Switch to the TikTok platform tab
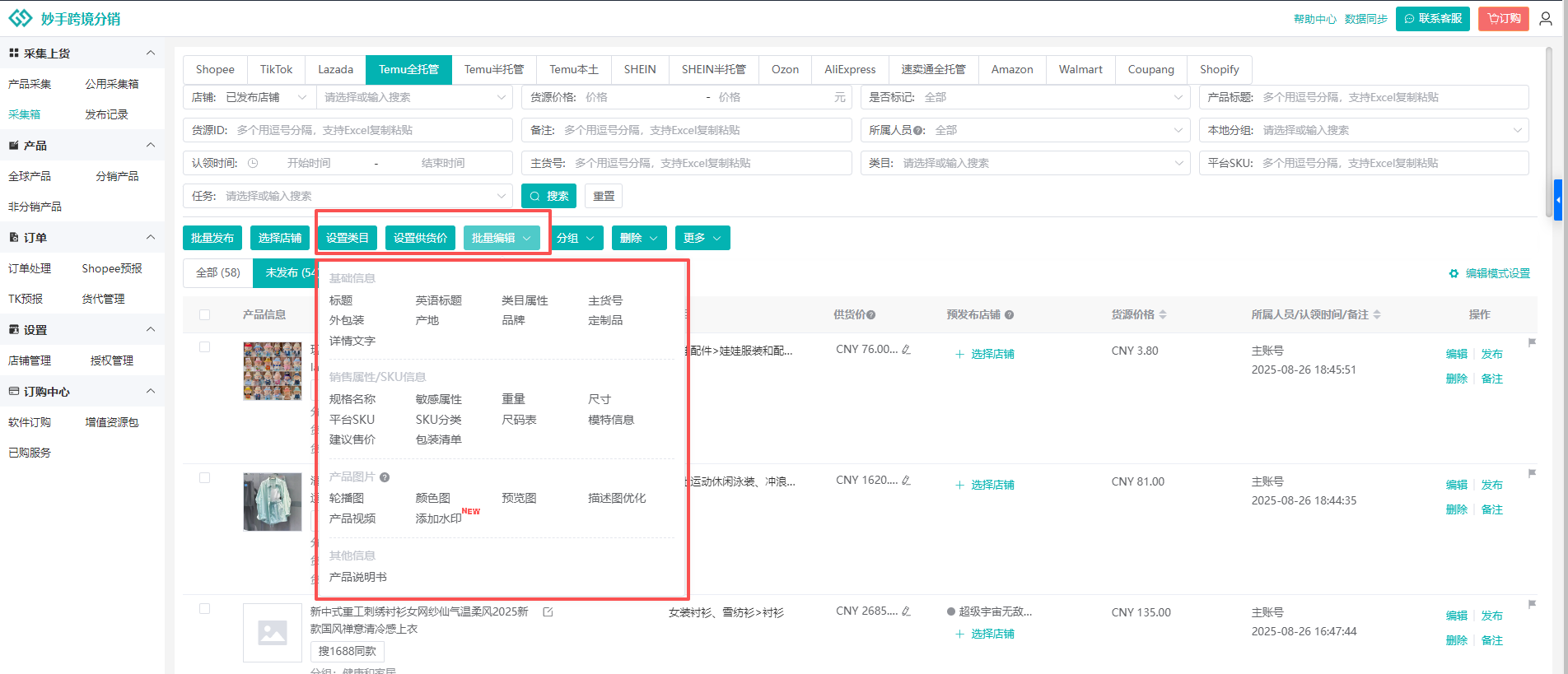1568x674 pixels. click(x=276, y=69)
